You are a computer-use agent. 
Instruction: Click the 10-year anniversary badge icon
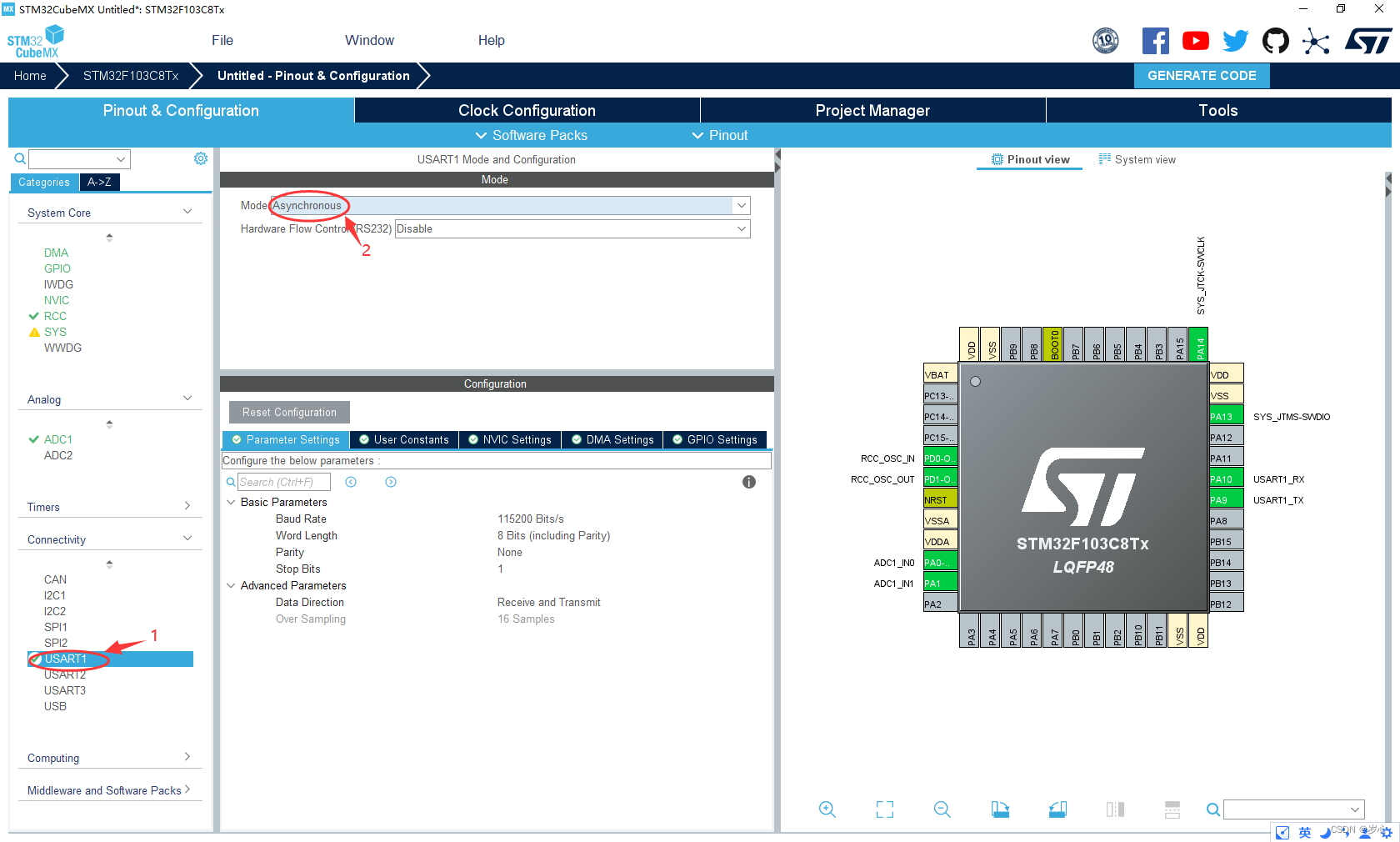tap(1106, 40)
